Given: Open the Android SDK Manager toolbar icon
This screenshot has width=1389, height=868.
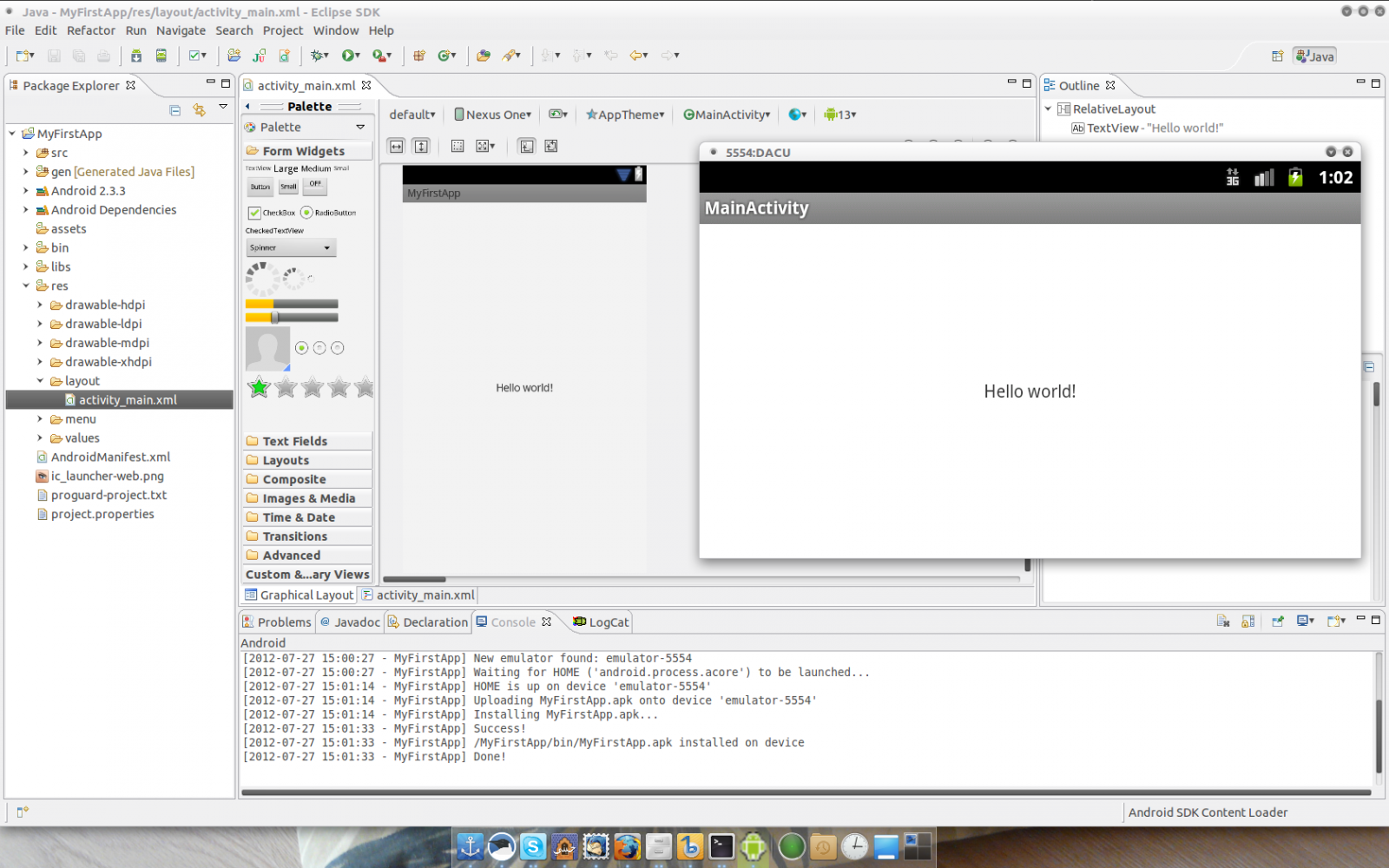Looking at the screenshot, I should point(136,56).
